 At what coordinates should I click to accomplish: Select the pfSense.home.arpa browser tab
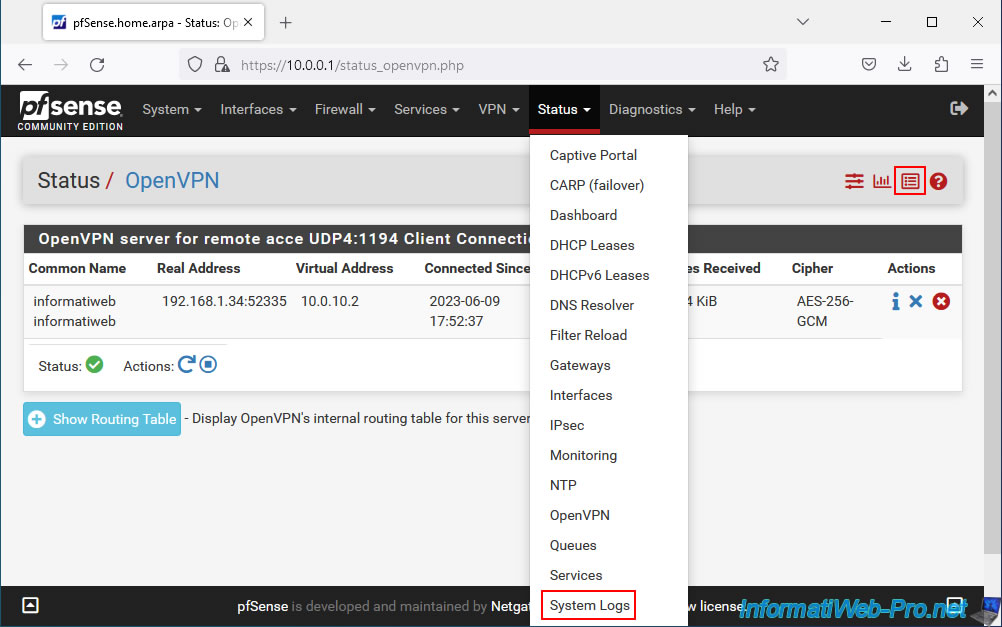(x=153, y=23)
